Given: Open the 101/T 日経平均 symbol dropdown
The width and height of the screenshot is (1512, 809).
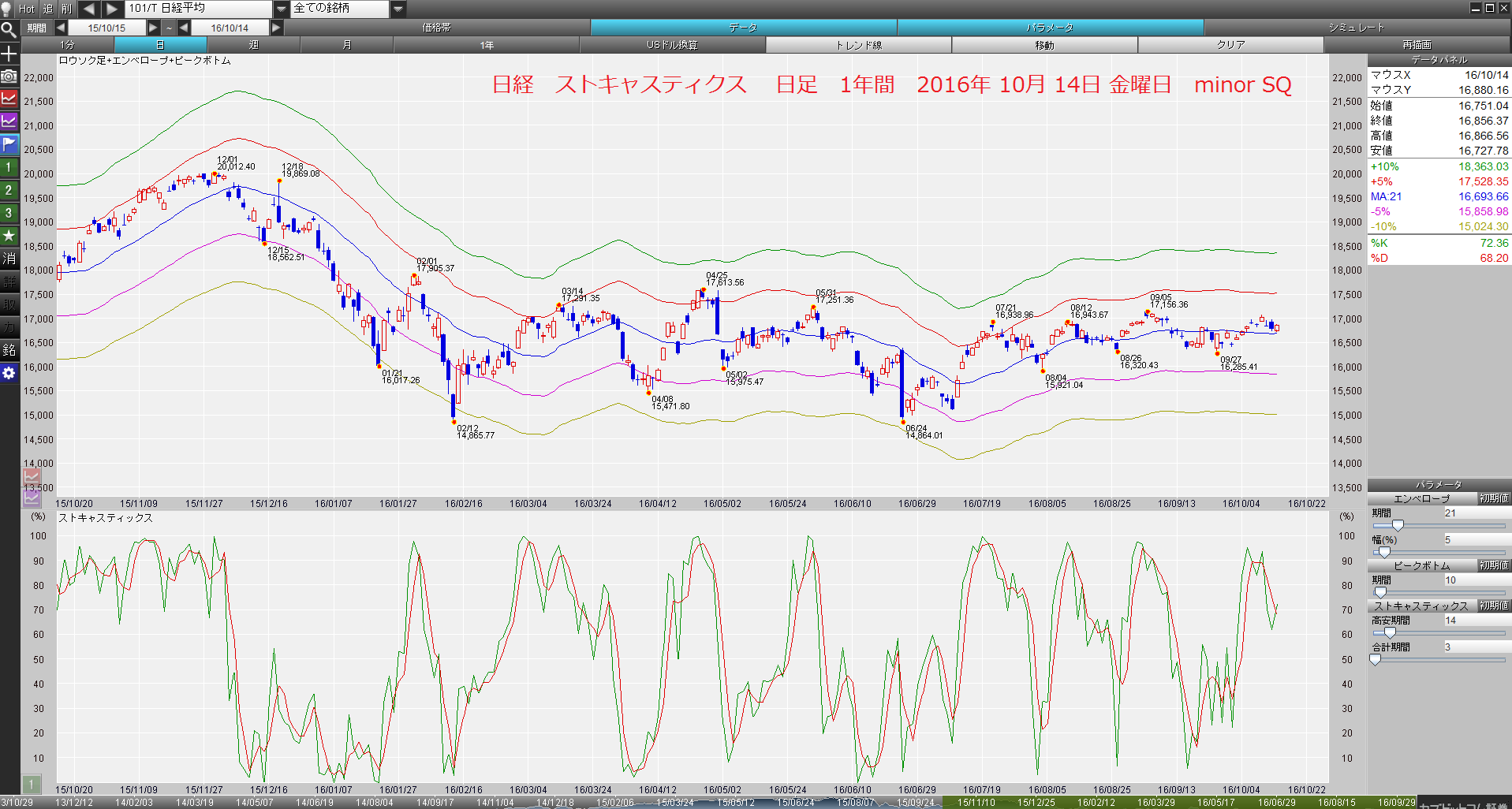Looking at the screenshot, I should [282, 9].
